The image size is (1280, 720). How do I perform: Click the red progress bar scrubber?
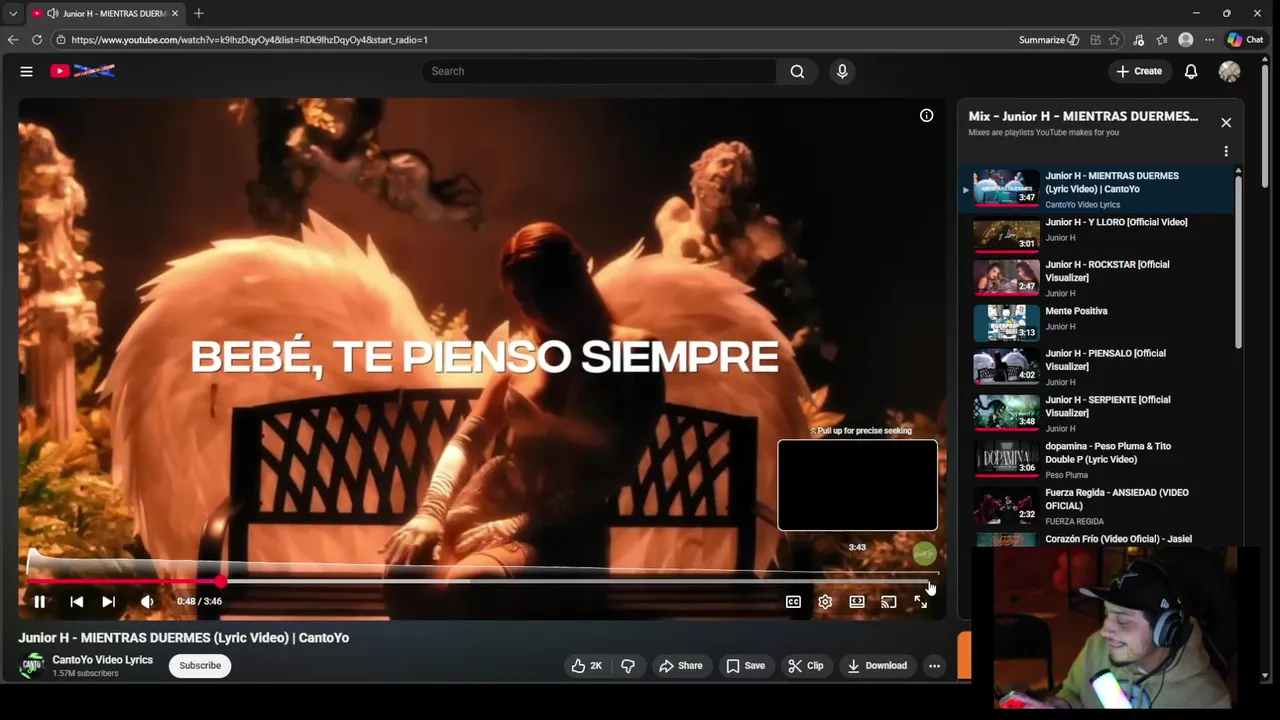coord(220,581)
